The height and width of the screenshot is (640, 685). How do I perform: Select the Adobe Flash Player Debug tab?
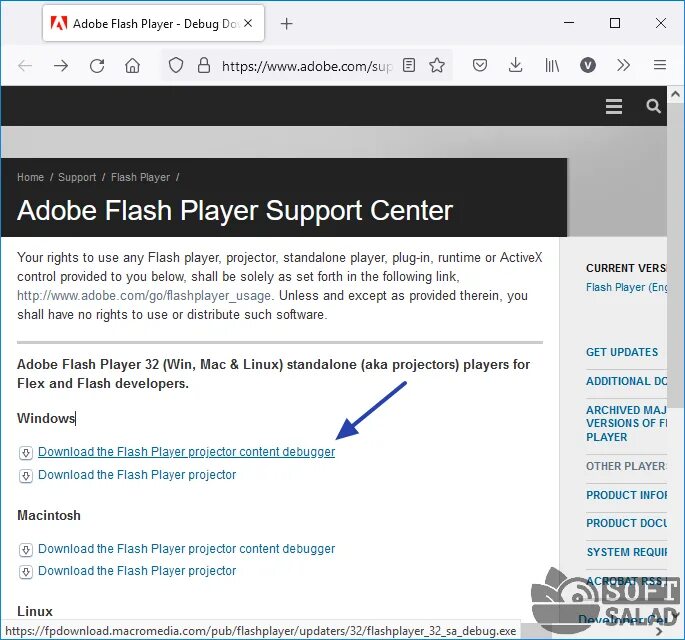(153, 24)
